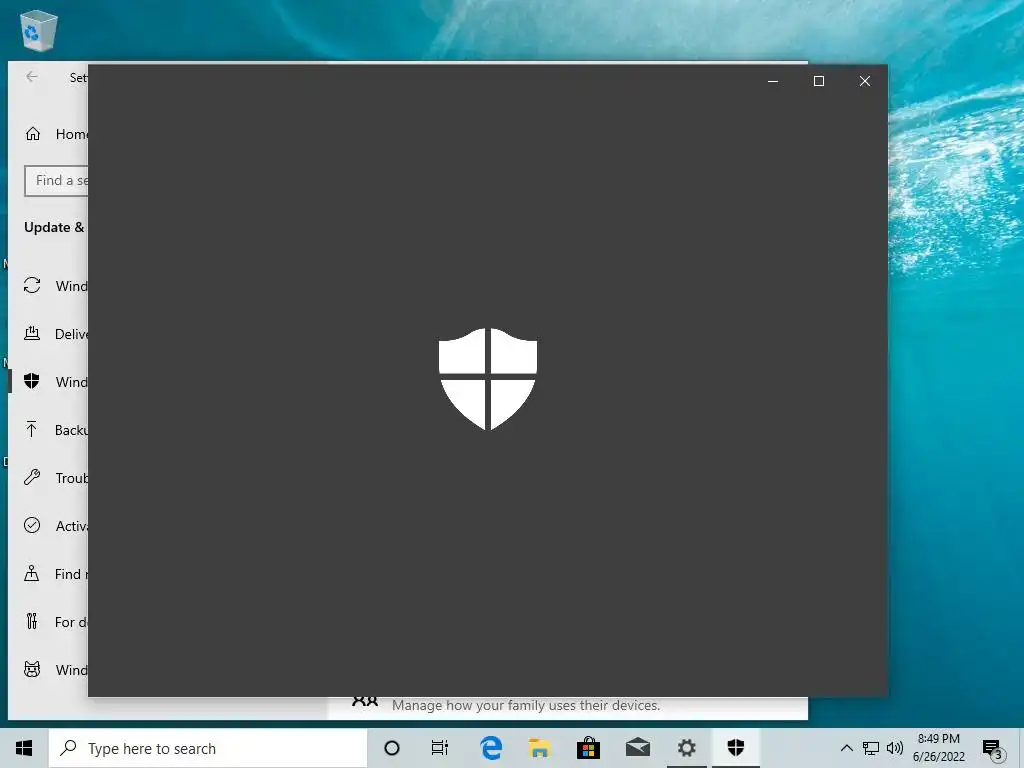This screenshot has height=768, width=1024.
Task: Open the Recycle Bin desktop icon
Action: 39,30
